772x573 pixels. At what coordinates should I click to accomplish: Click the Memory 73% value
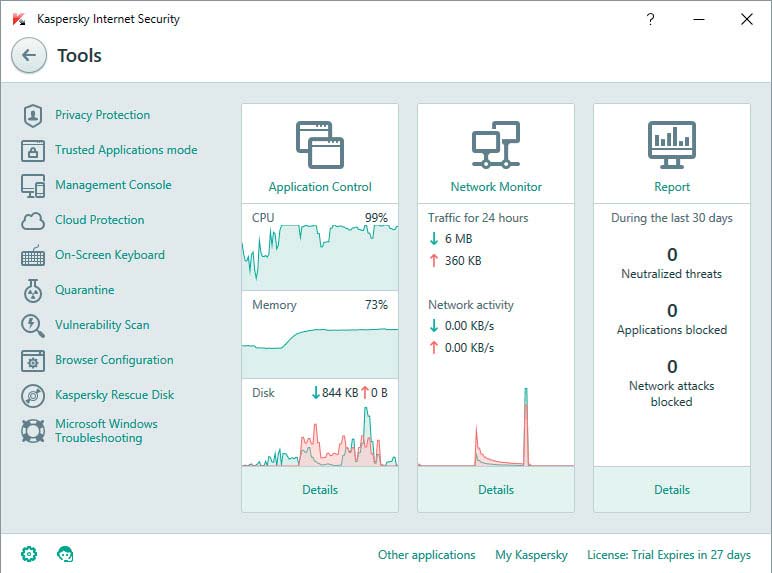click(x=376, y=305)
